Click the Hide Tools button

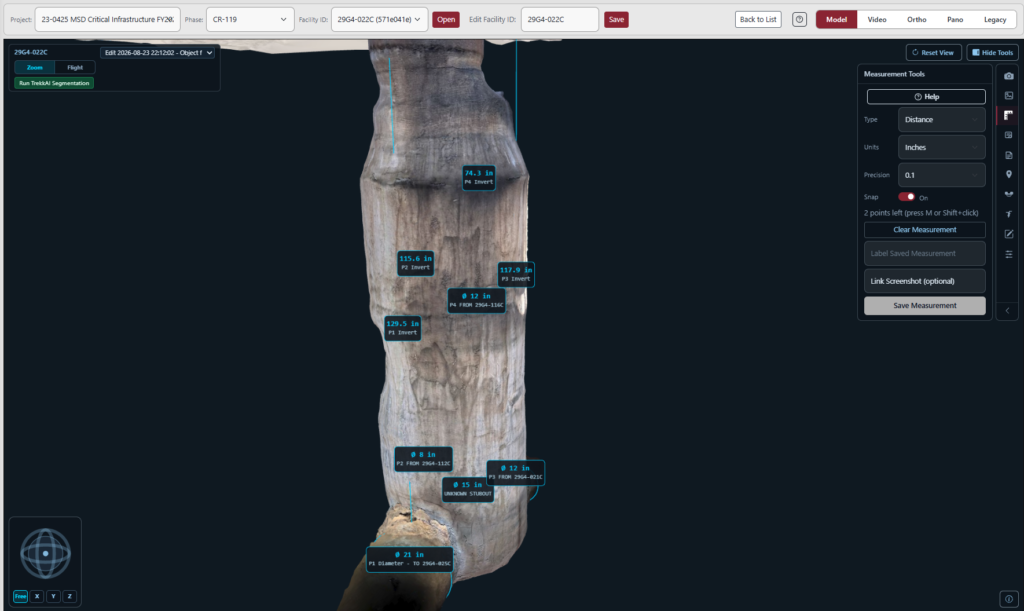click(992, 52)
